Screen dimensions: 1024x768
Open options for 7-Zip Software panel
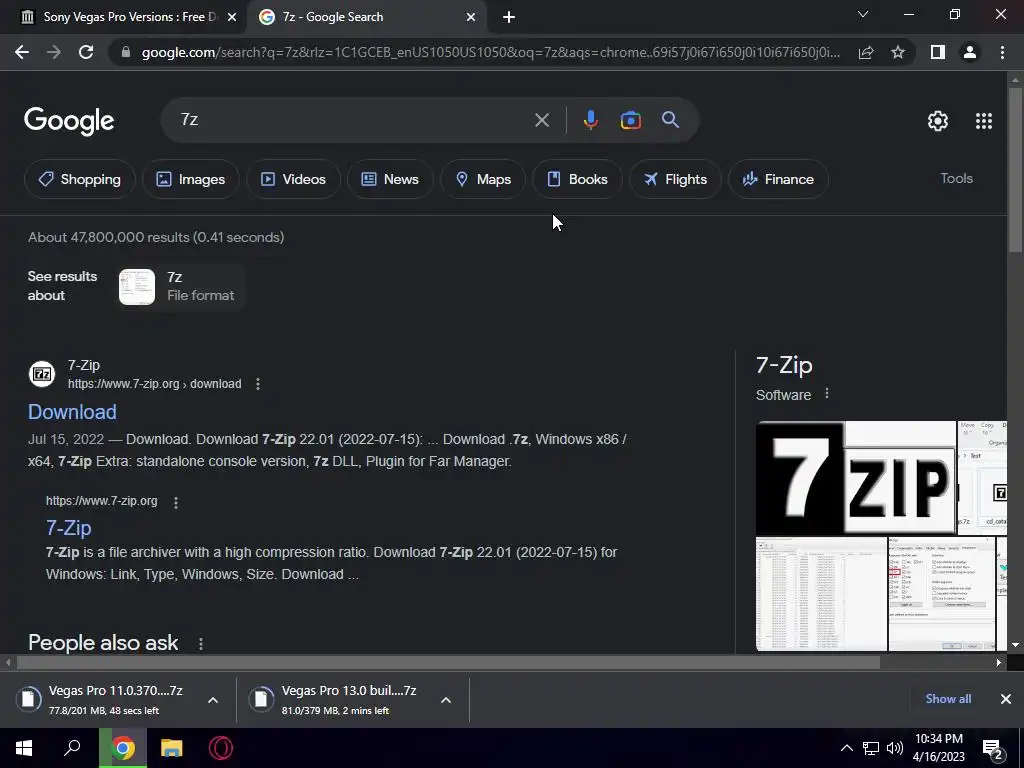click(827, 394)
